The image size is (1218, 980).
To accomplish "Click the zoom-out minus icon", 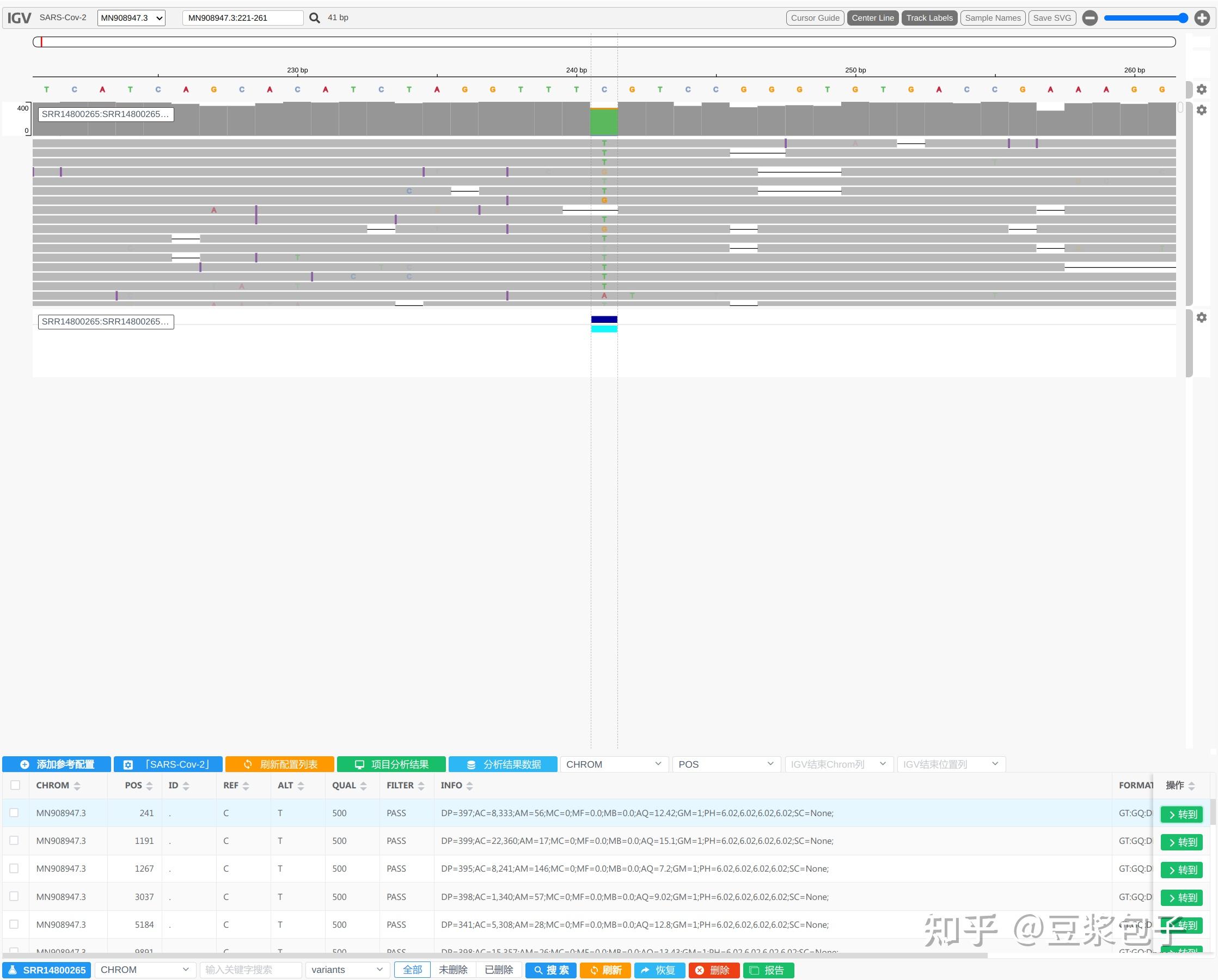I will point(1090,17).
